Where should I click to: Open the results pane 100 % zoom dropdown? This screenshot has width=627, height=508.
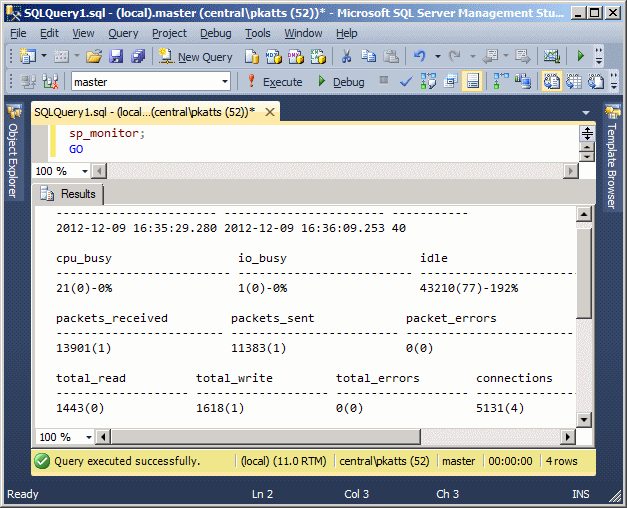pos(89,437)
